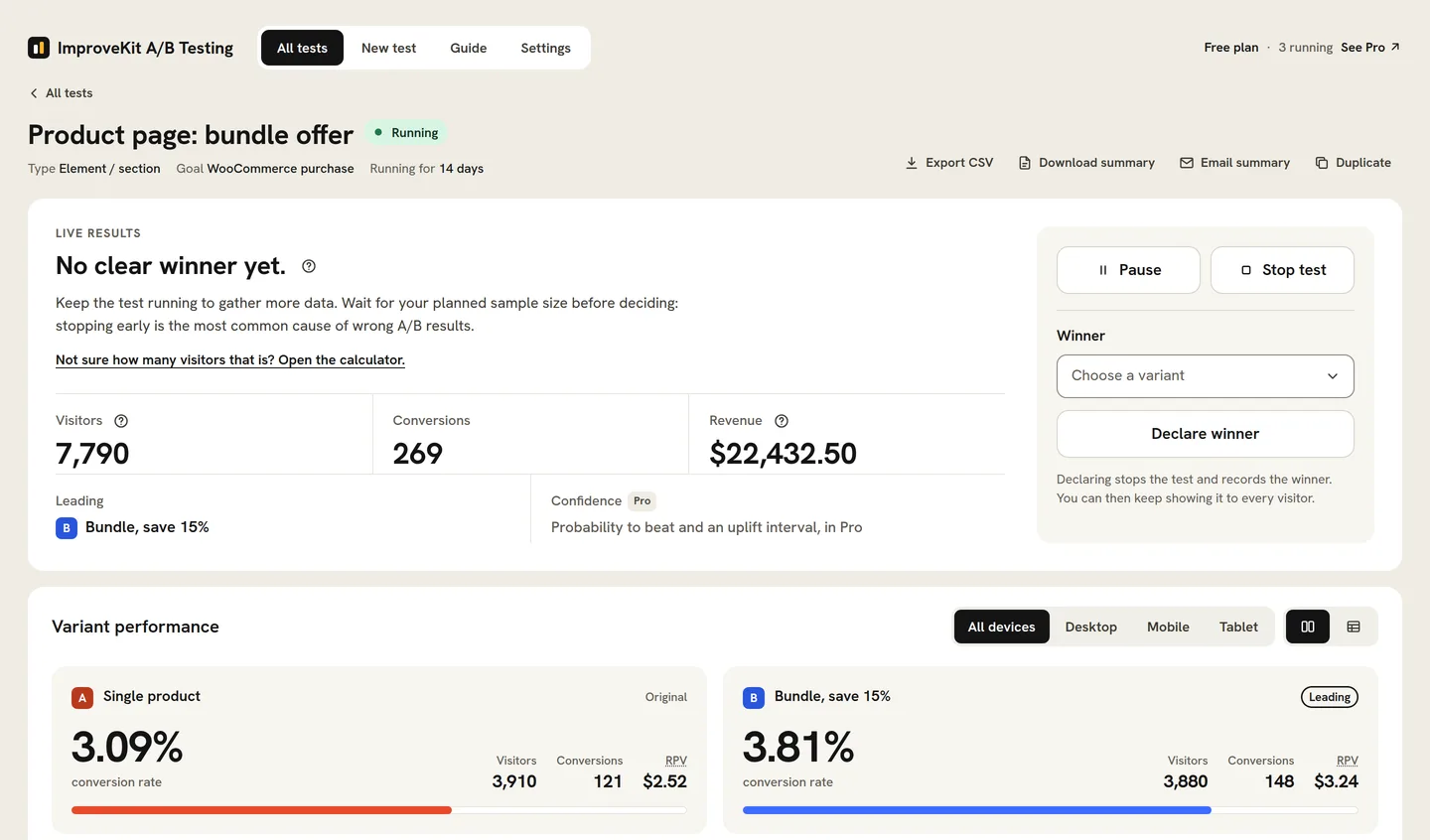Screen dimensions: 1430x840
Task: Click the Stop test button
Action: (1282, 270)
